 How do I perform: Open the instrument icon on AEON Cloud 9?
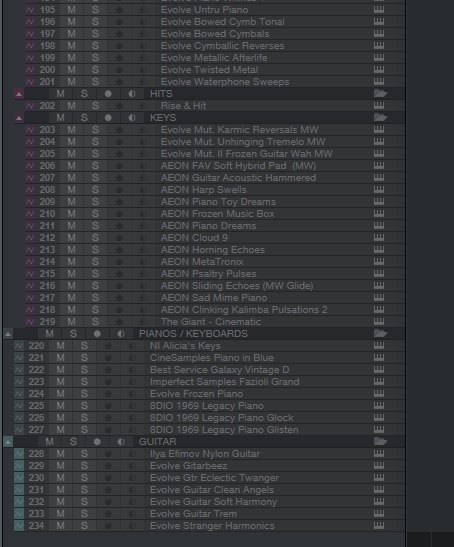tap(379, 238)
